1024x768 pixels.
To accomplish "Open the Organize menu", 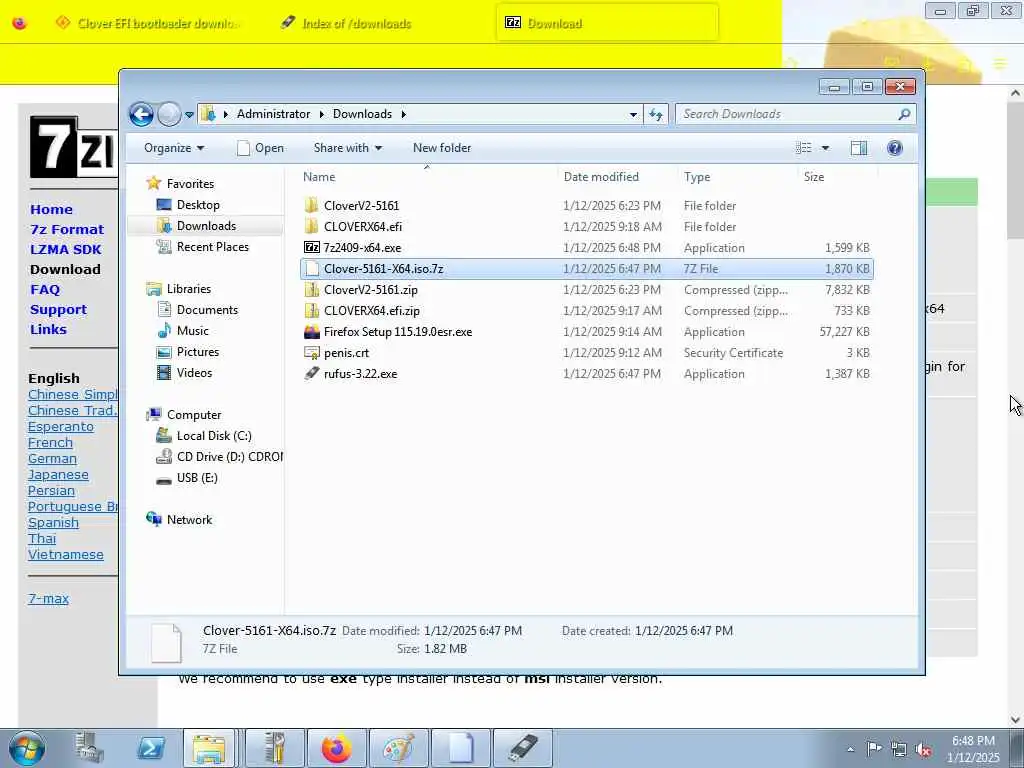I will (x=174, y=148).
